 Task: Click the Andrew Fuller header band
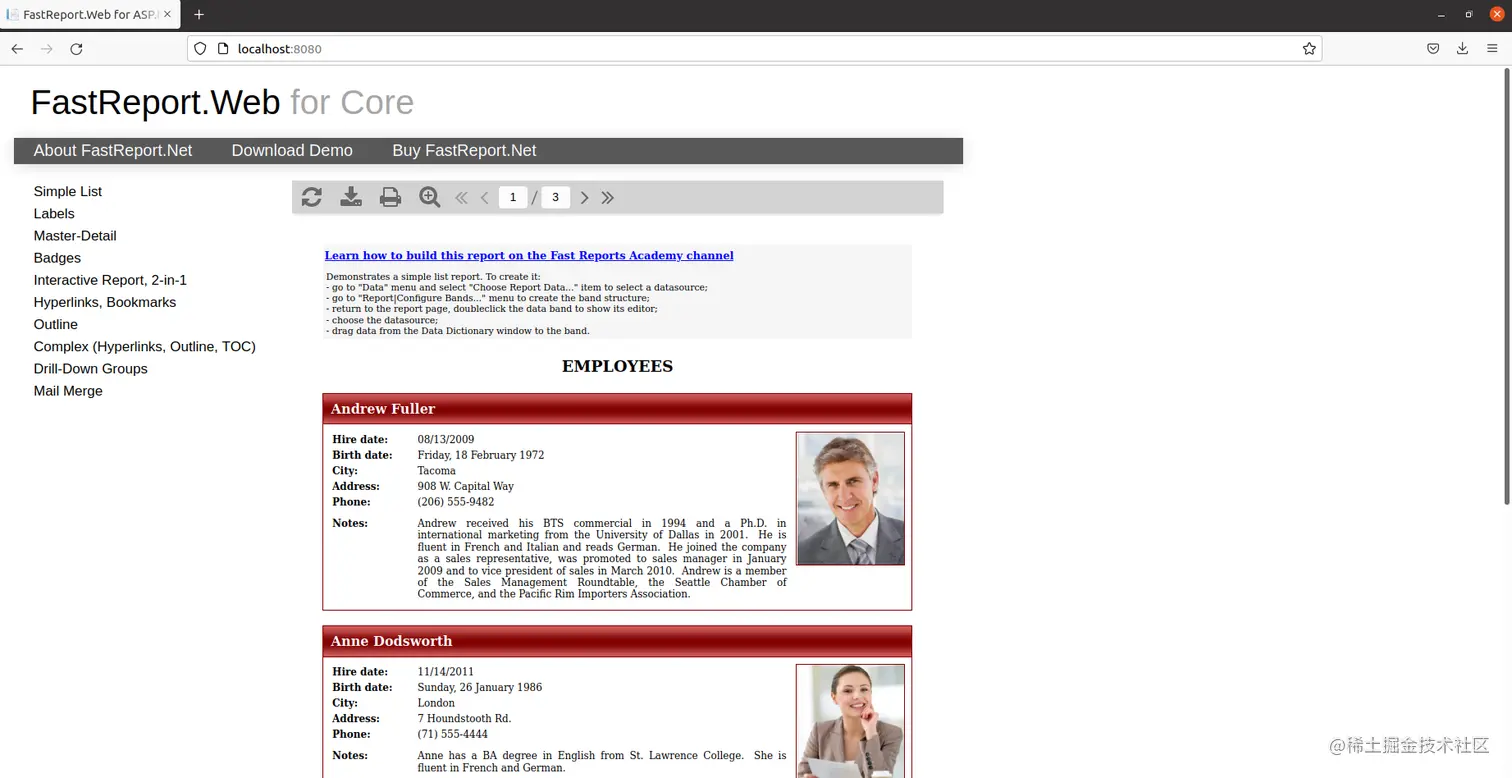point(617,409)
